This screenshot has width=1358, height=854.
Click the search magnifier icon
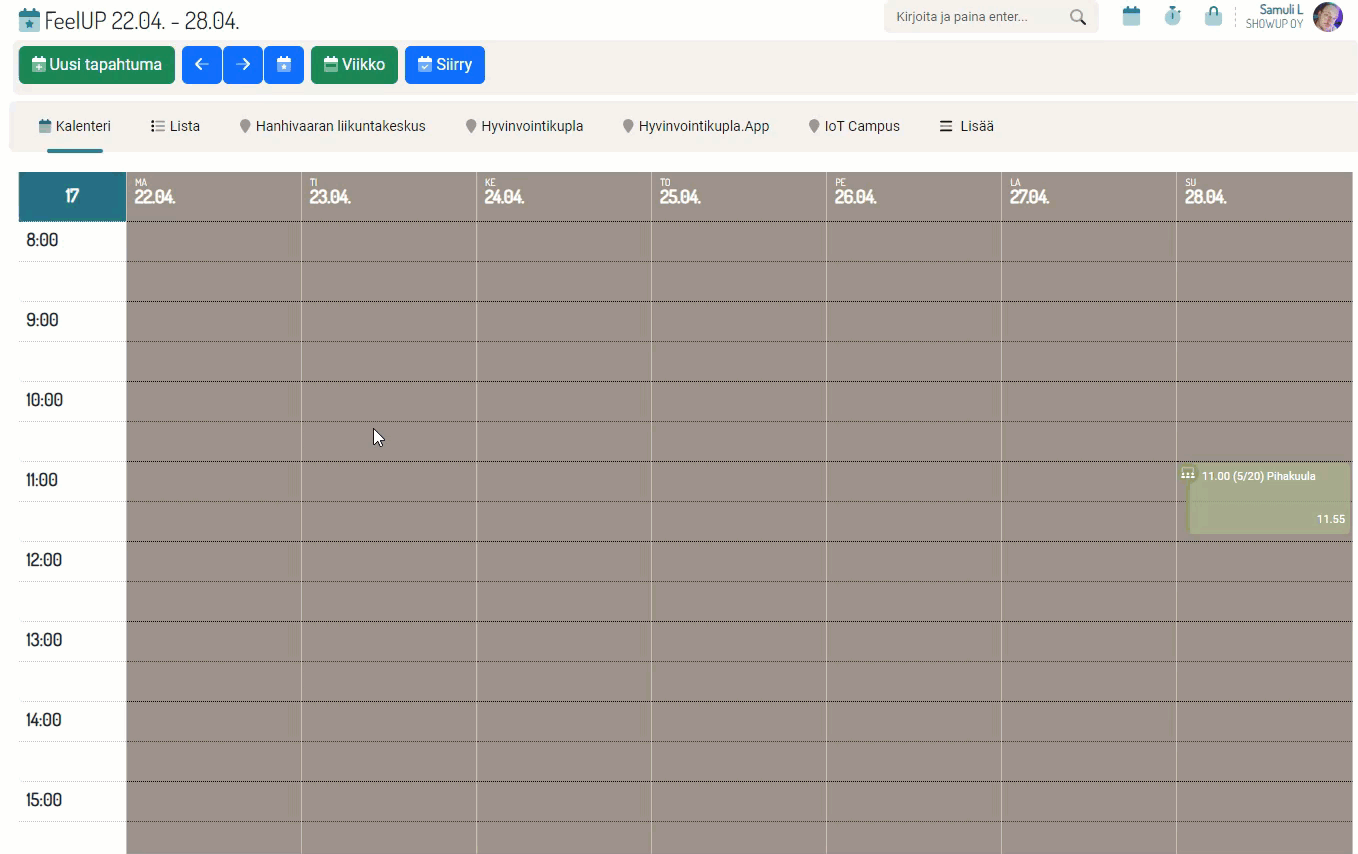1077,17
